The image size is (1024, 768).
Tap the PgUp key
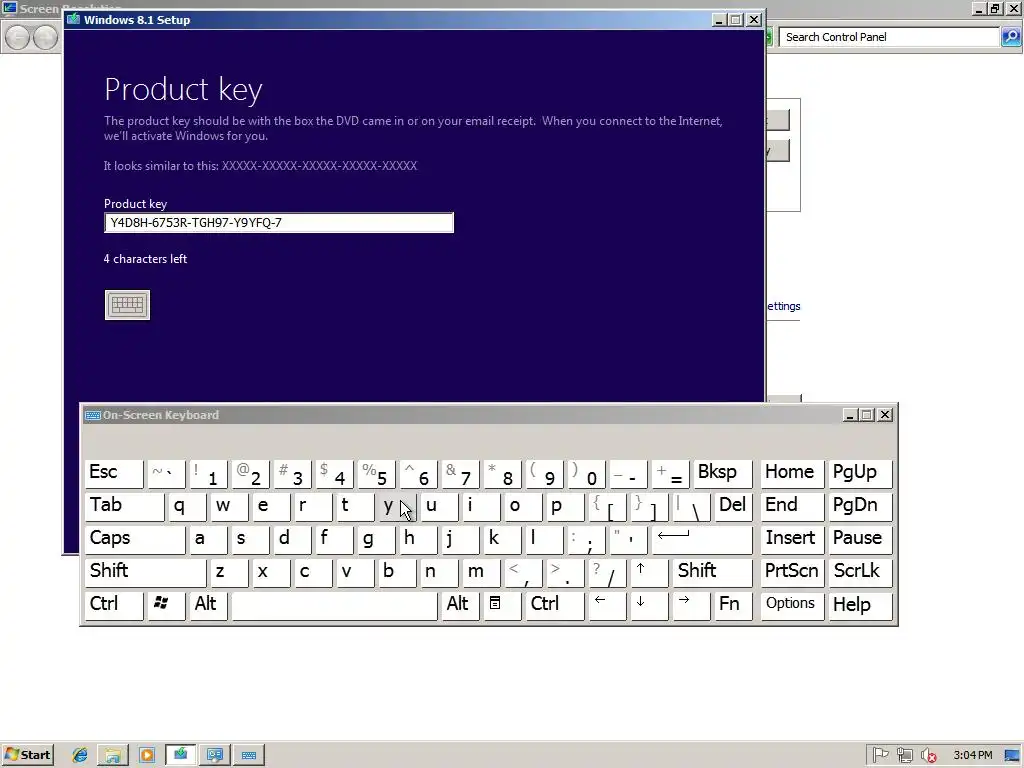tap(860, 473)
